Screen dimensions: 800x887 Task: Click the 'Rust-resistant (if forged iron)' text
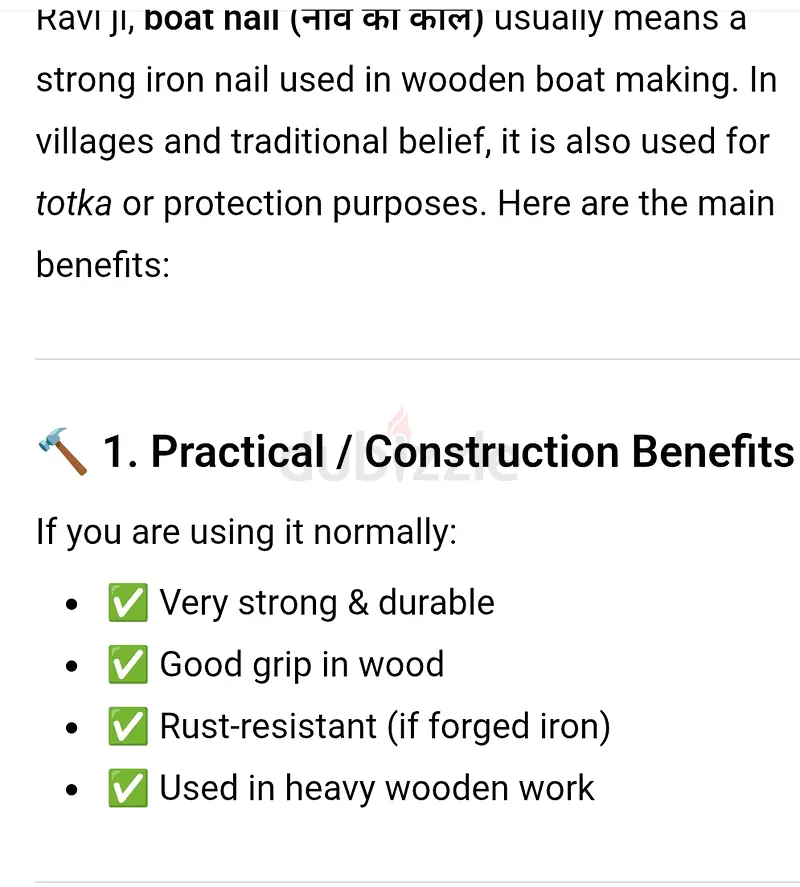385,727
